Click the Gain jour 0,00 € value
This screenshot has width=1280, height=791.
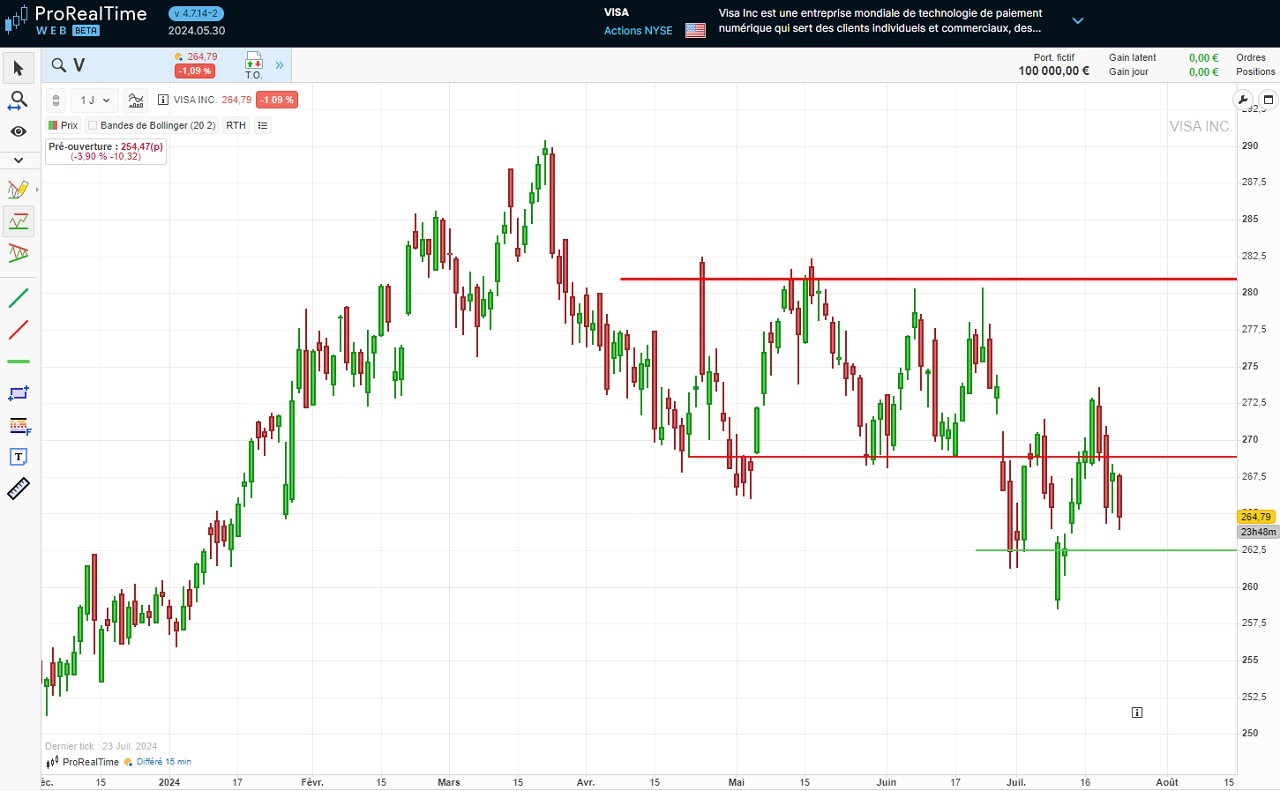tap(1204, 72)
